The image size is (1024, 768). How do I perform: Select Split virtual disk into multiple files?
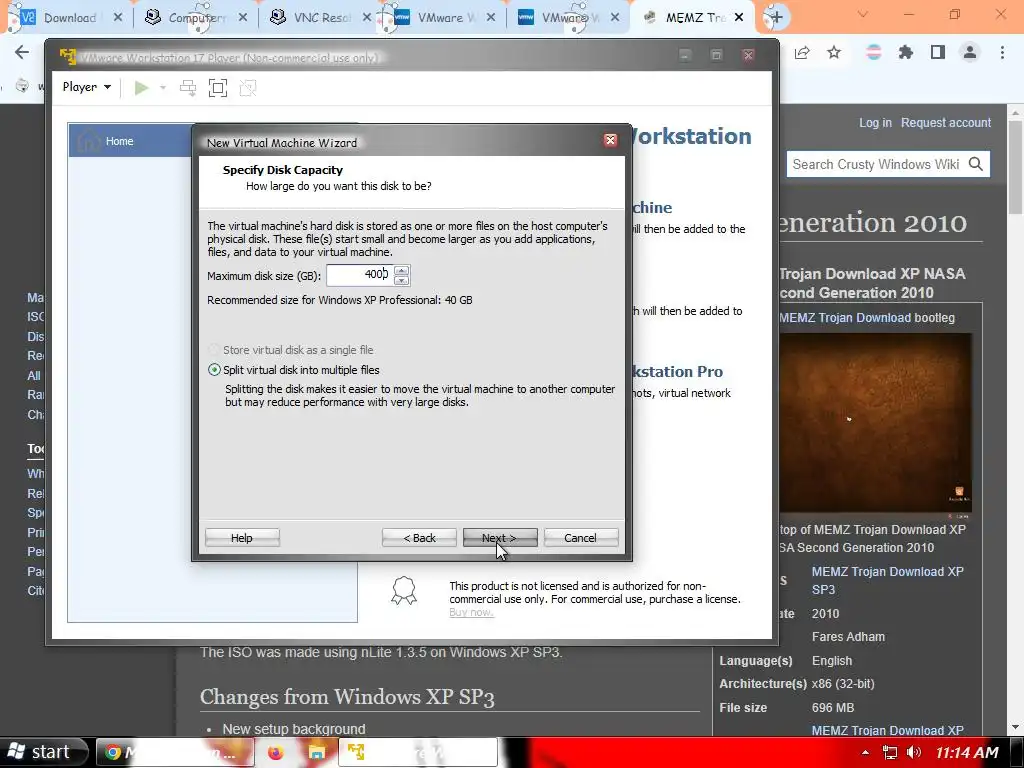pyautogui.click(x=294, y=370)
